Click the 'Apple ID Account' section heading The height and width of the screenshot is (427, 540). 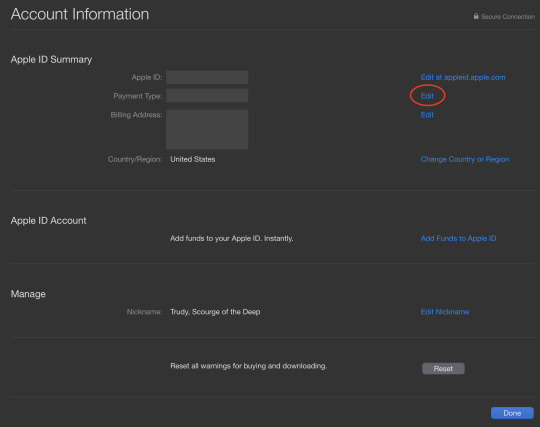49,221
